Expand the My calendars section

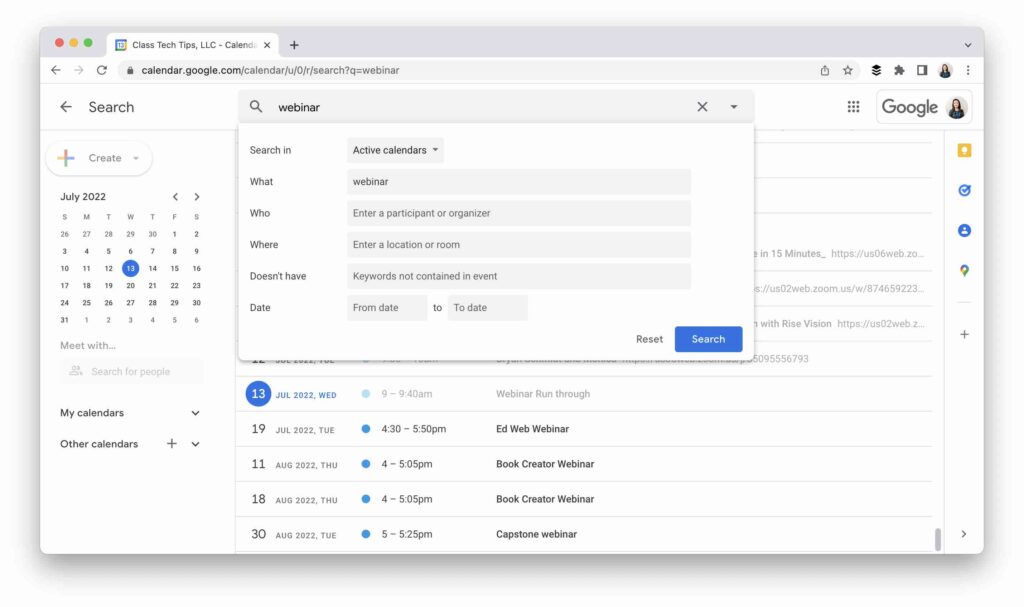pyautogui.click(x=195, y=413)
